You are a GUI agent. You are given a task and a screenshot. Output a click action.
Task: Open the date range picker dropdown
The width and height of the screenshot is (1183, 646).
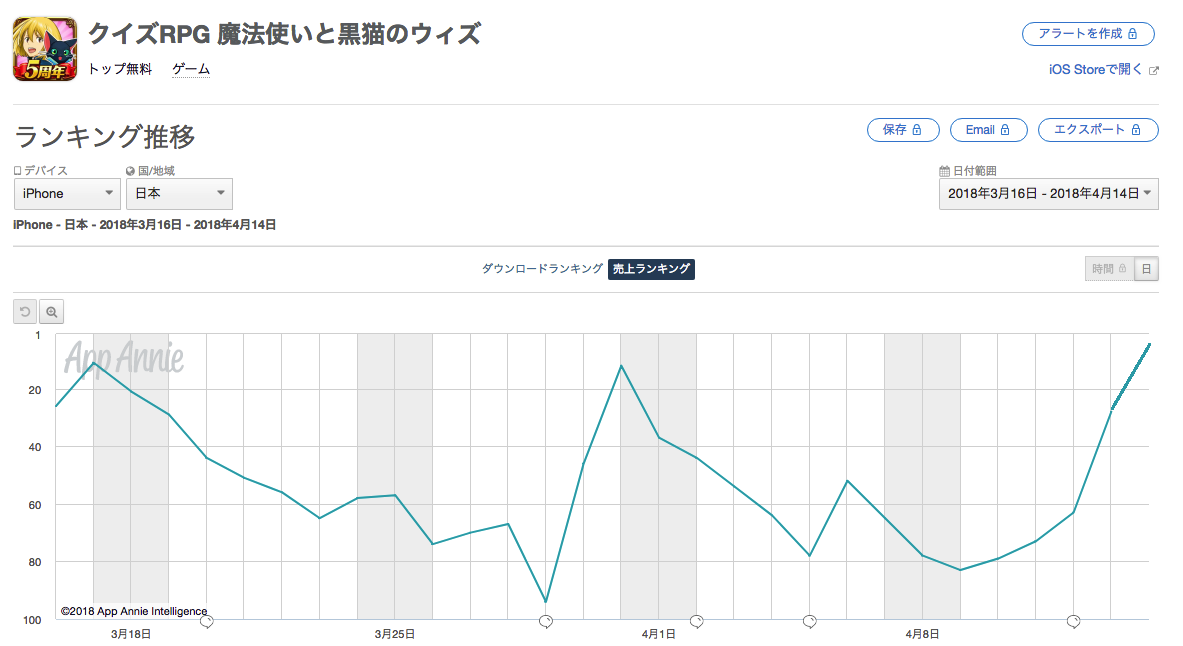(x=1049, y=194)
